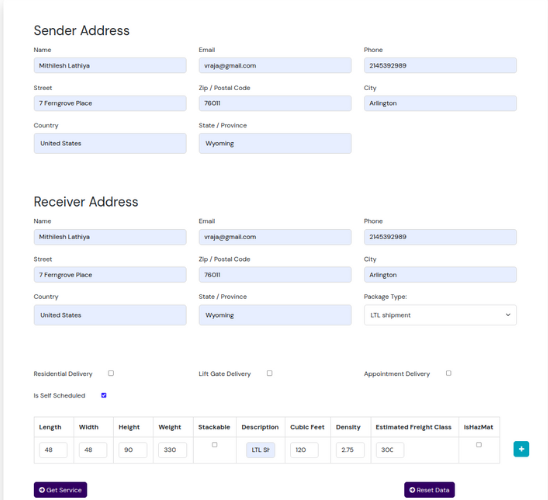Toggle the IsHazMat checkbox in table row
The image size is (548, 500).
coord(479,445)
